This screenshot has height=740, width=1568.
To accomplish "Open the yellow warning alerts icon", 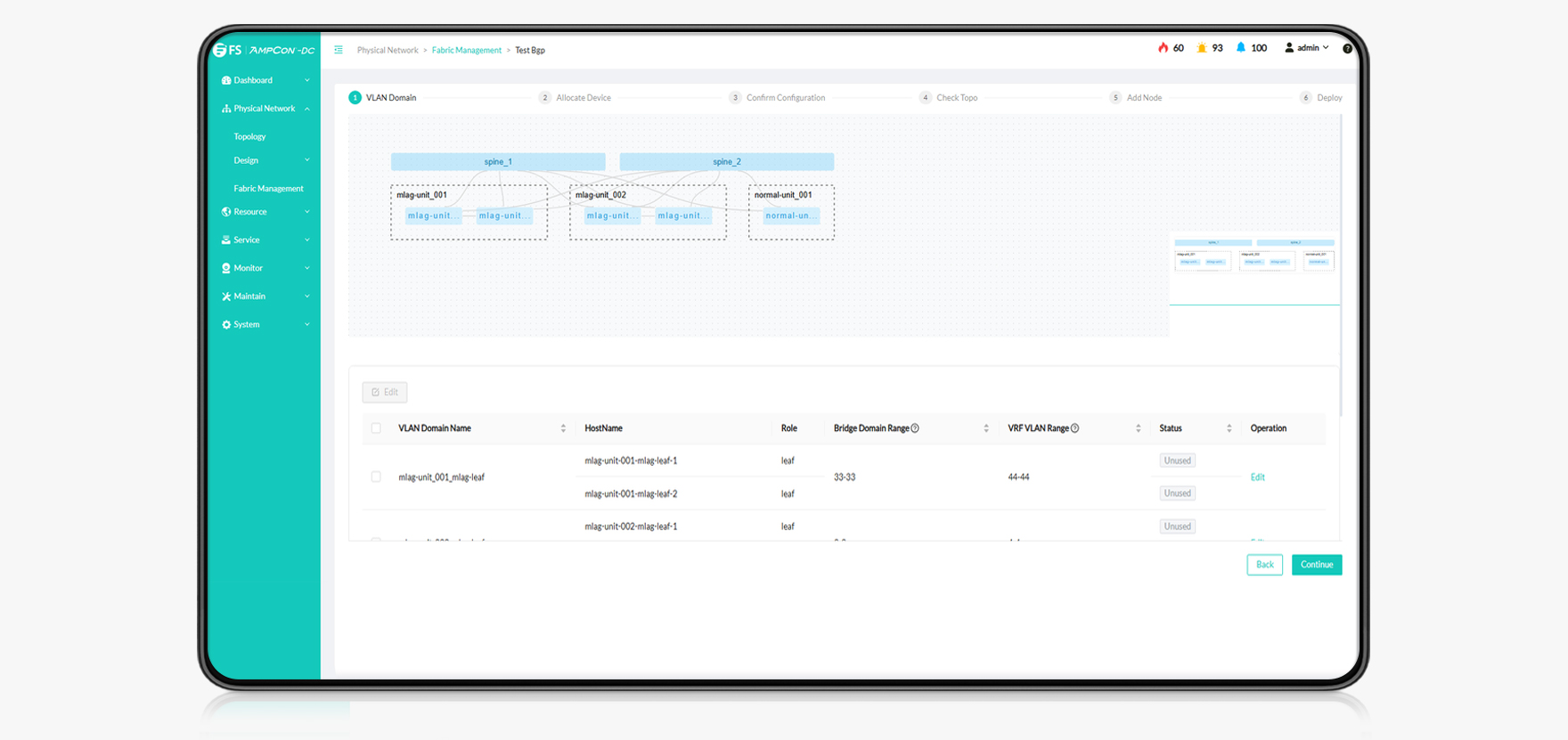I will (x=1202, y=48).
